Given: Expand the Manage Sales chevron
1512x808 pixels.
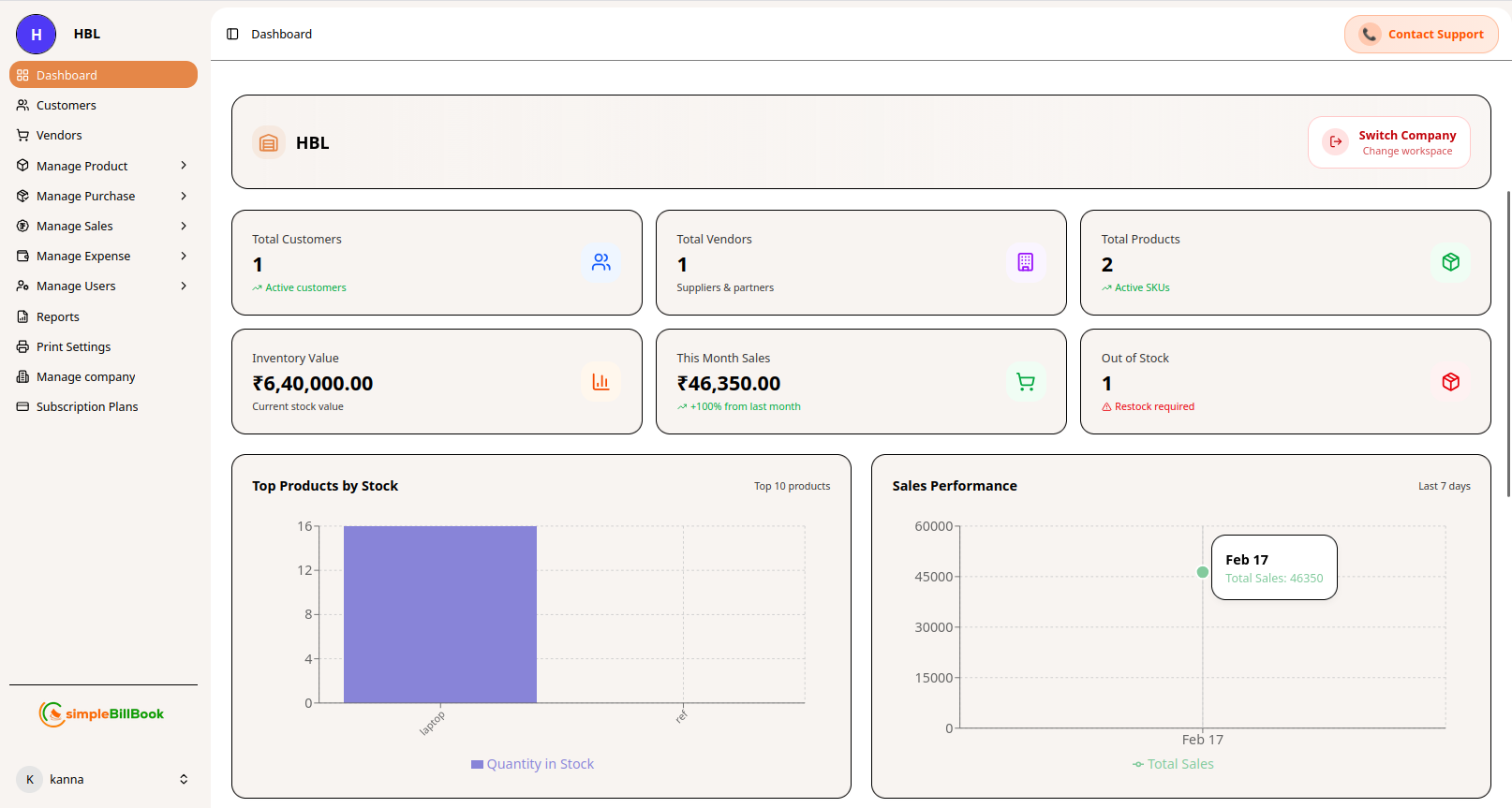Looking at the screenshot, I should pyautogui.click(x=184, y=226).
